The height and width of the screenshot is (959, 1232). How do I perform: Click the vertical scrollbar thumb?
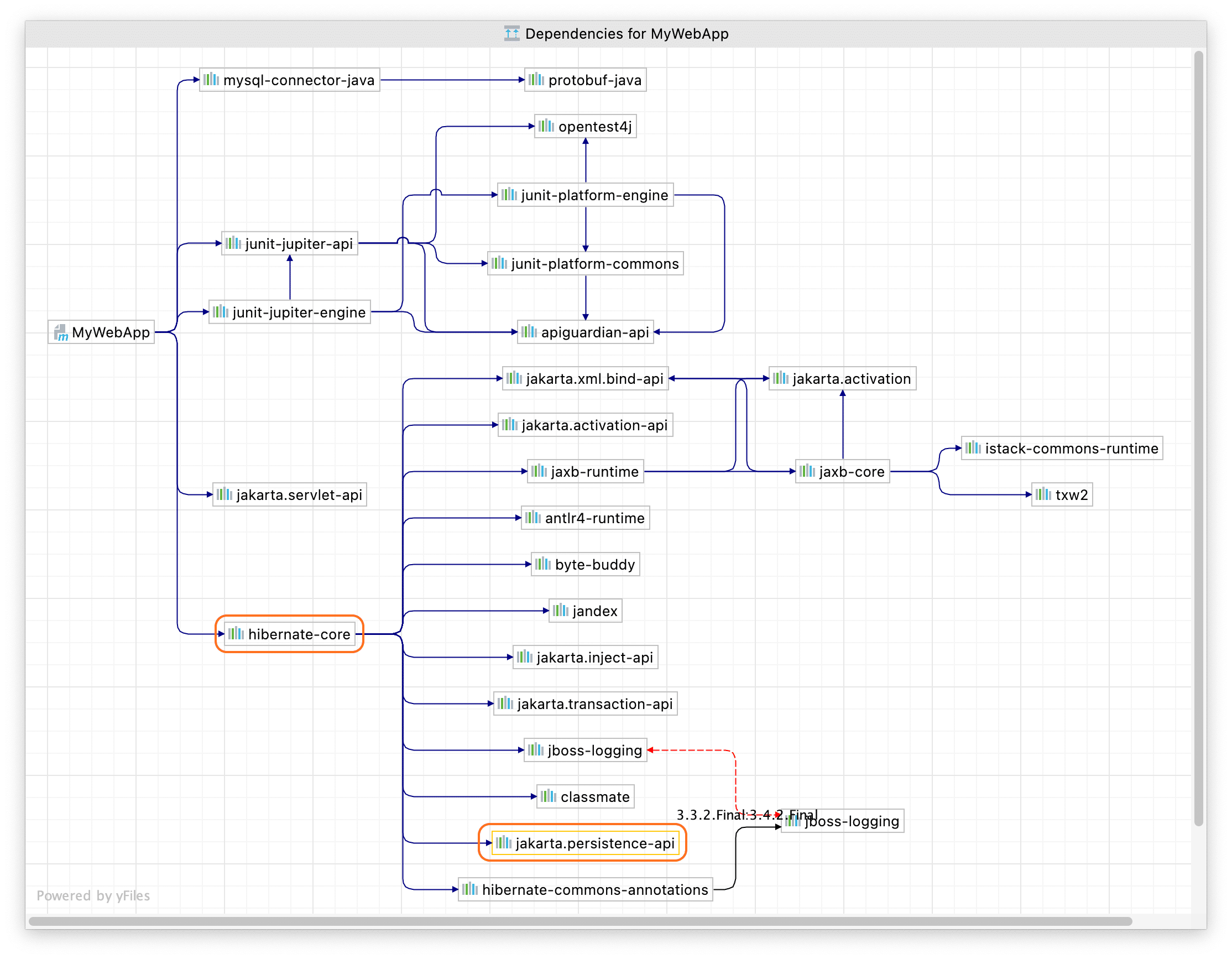coord(1199,439)
